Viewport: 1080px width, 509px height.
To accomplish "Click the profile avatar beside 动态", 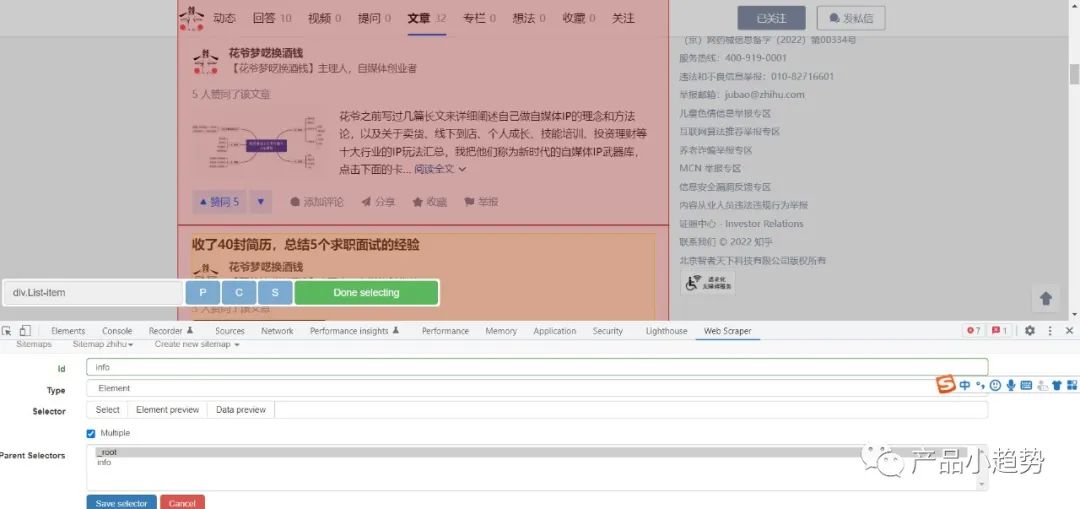I will tap(191, 18).
